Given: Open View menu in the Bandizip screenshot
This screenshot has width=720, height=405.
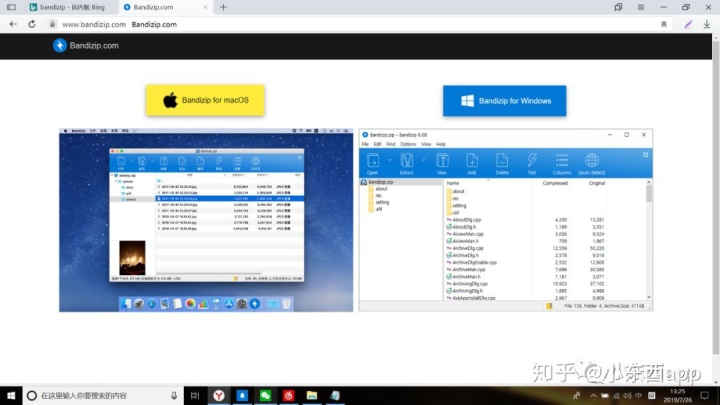Looking at the screenshot, I should click(426, 144).
